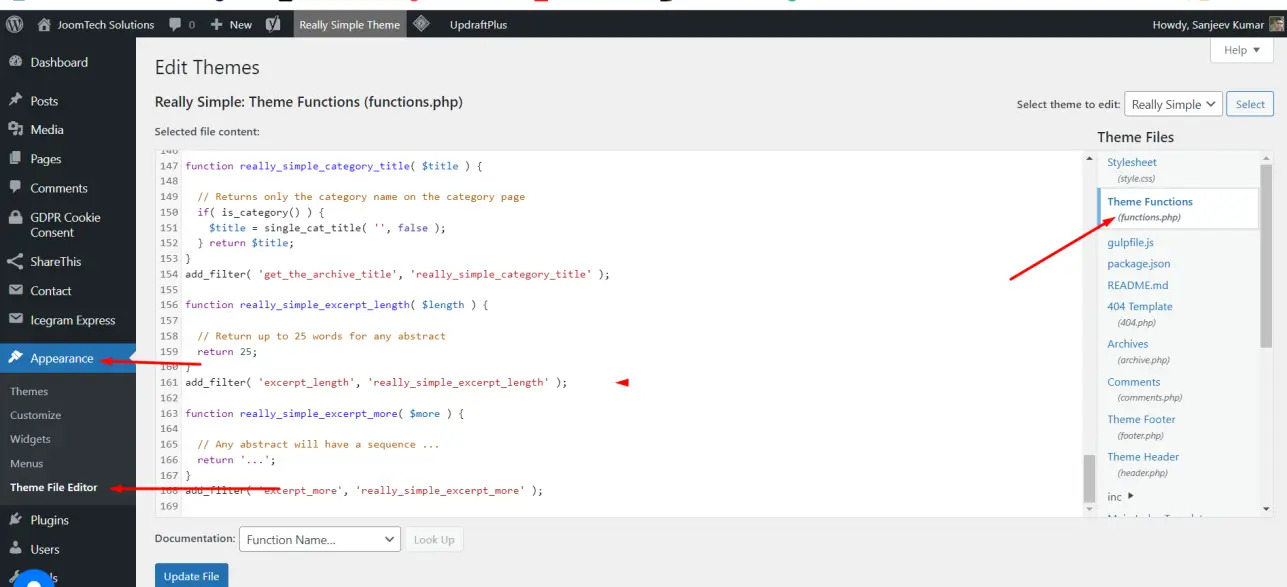The width and height of the screenshot is (1287, 587).
Task: Click the Dashboard gauge icon
Action: (15, 62)
